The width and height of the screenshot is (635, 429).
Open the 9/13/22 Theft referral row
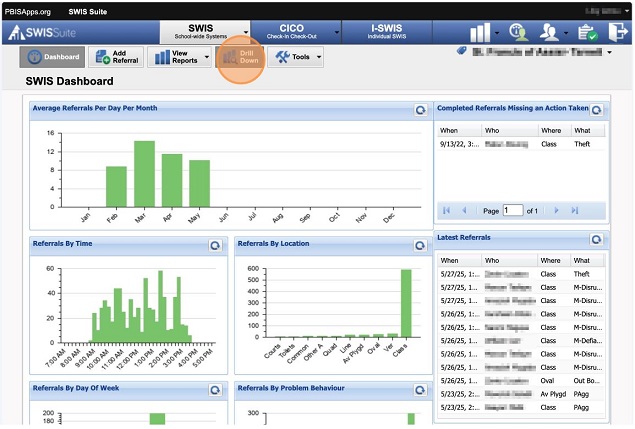click(521, 144)
